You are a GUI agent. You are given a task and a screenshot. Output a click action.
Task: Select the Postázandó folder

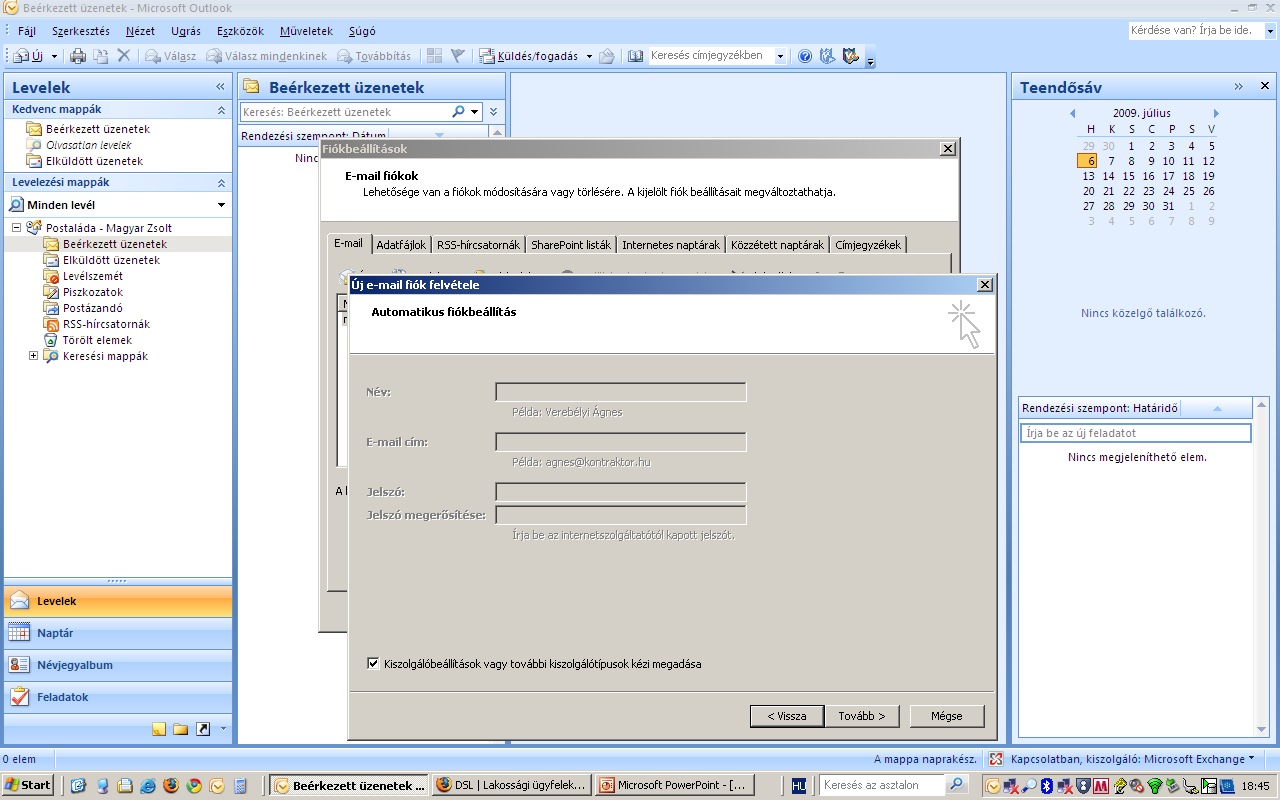[x=93, y=308]
